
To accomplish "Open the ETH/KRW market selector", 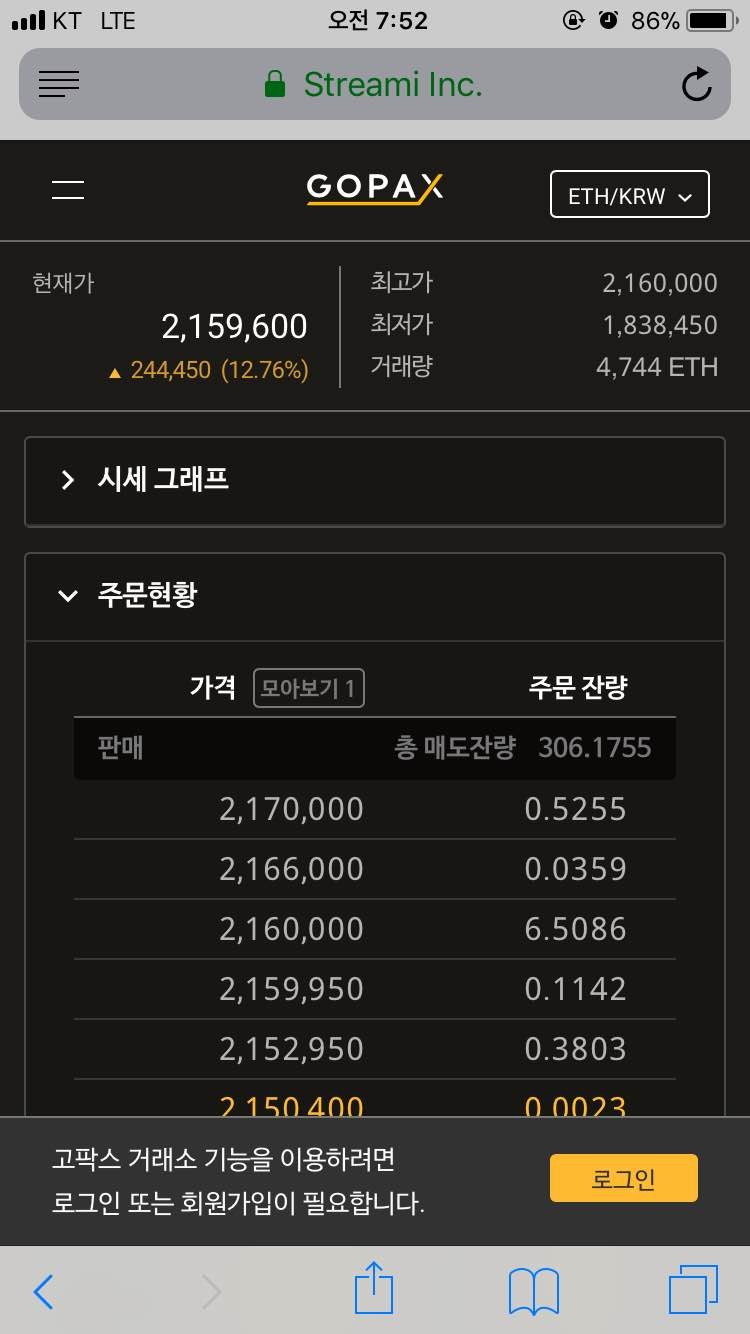I will [x=629, y=194].
